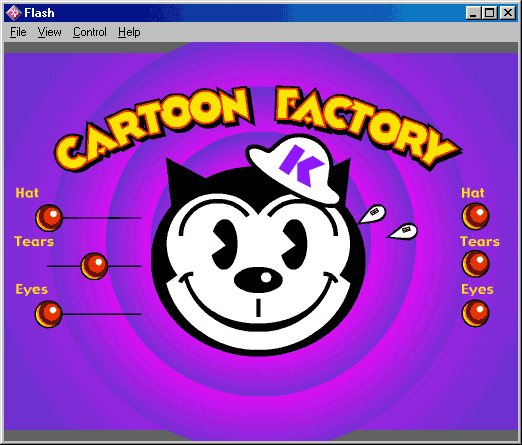Image resolution: width=522 pixels, height=445 pixels.
Task: Toggle the right Eyes red button
Action: pos(475,313)
